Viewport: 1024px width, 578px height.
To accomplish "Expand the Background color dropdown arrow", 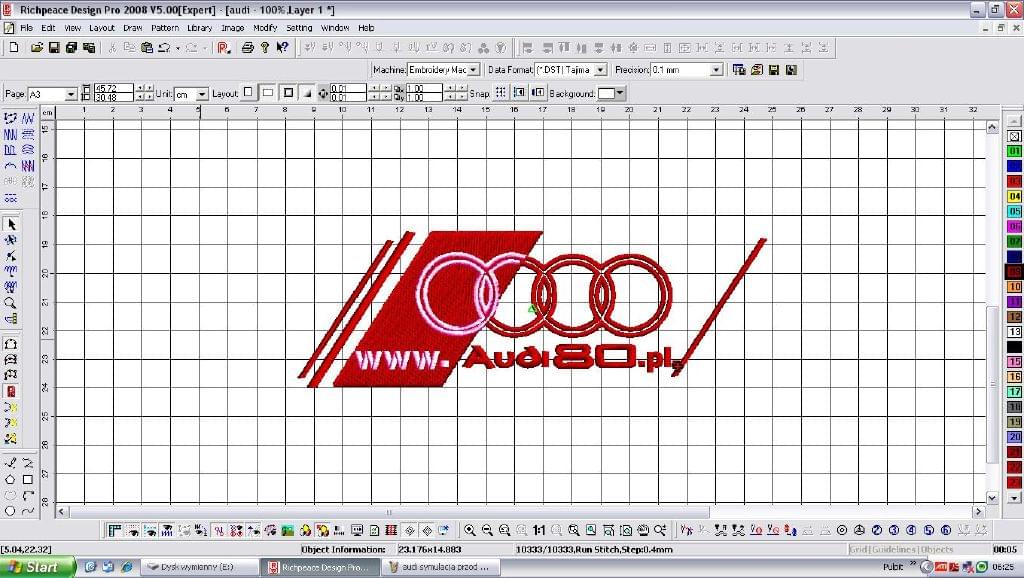I will pyautogui.click(x=620, y=93).
